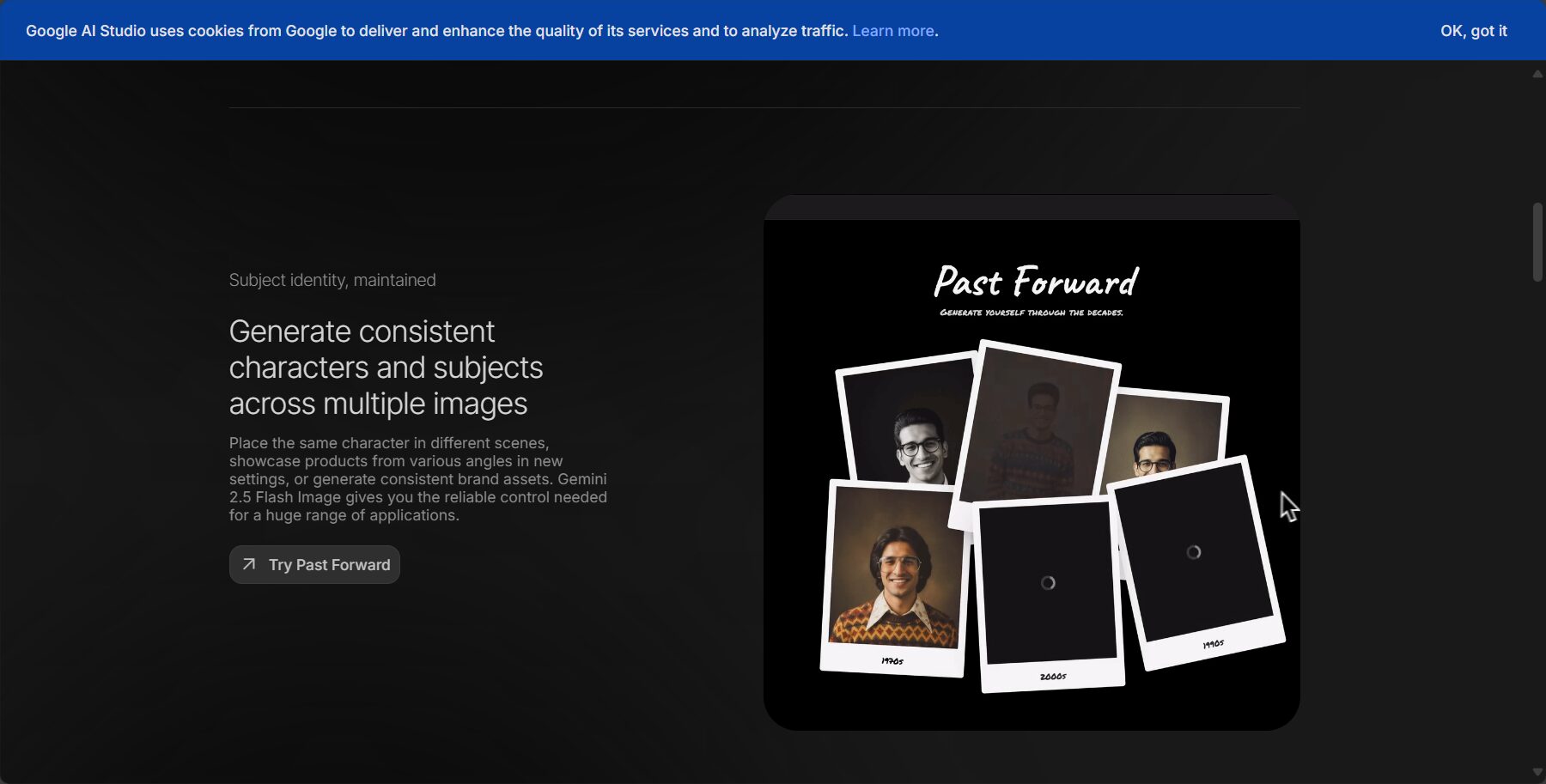Click the 2000s caption label

tap(1053, 677)
